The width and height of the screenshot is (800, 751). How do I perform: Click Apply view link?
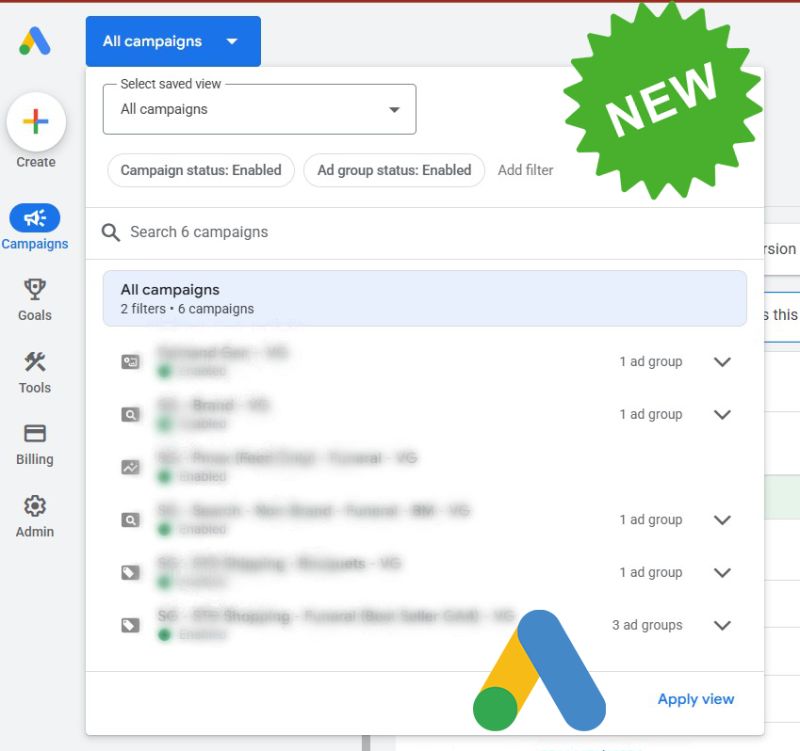pyautogui.click(x=695, y=699)
